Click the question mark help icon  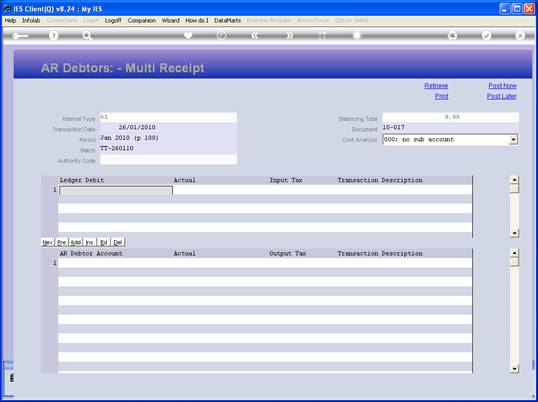(x=53, y=35)
